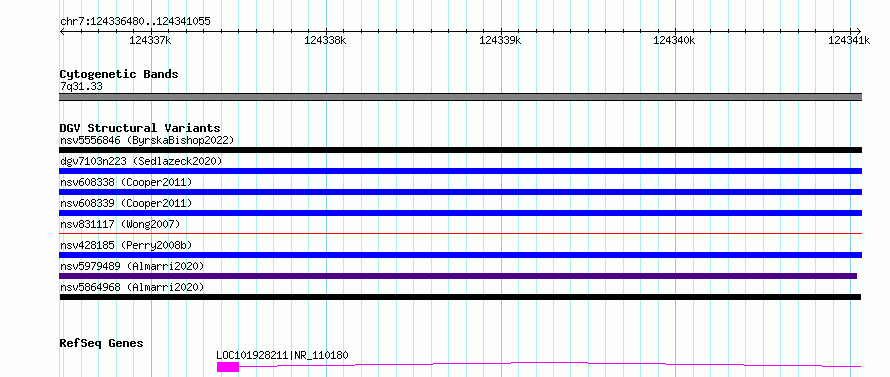Select the dgv7103n223 blue variant bar
890x377 pixels.
point(460,171)
